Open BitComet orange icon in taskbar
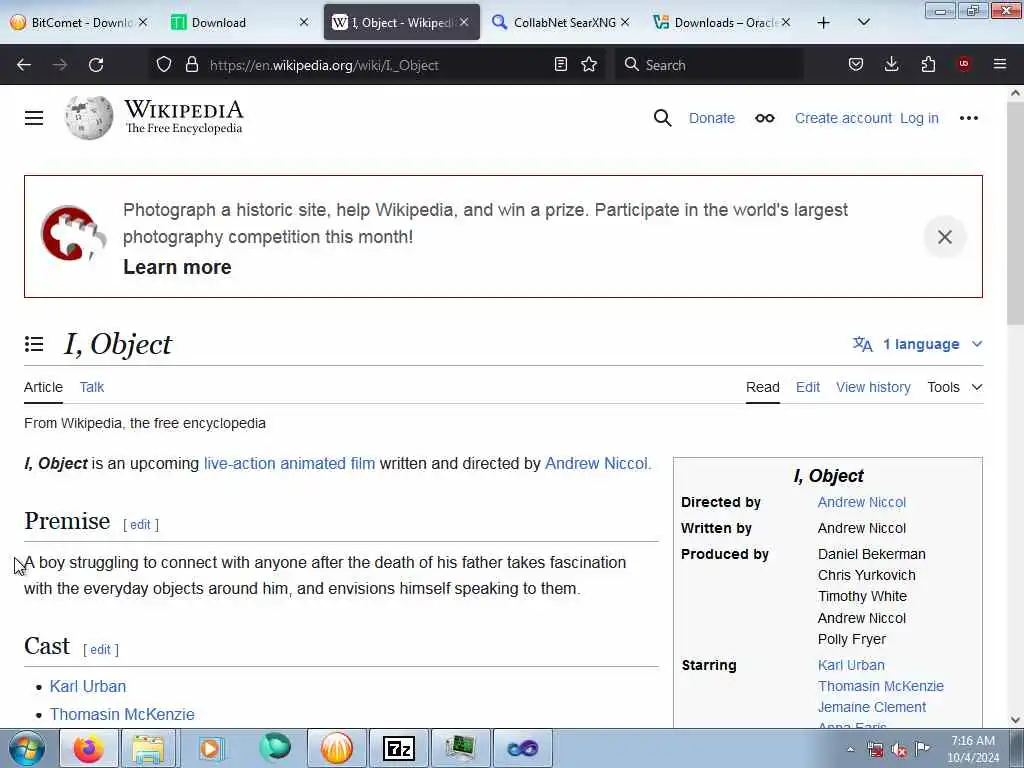The width and height of the screenshot is (1024, 768). pyautogui.click(x=336, y=748)
